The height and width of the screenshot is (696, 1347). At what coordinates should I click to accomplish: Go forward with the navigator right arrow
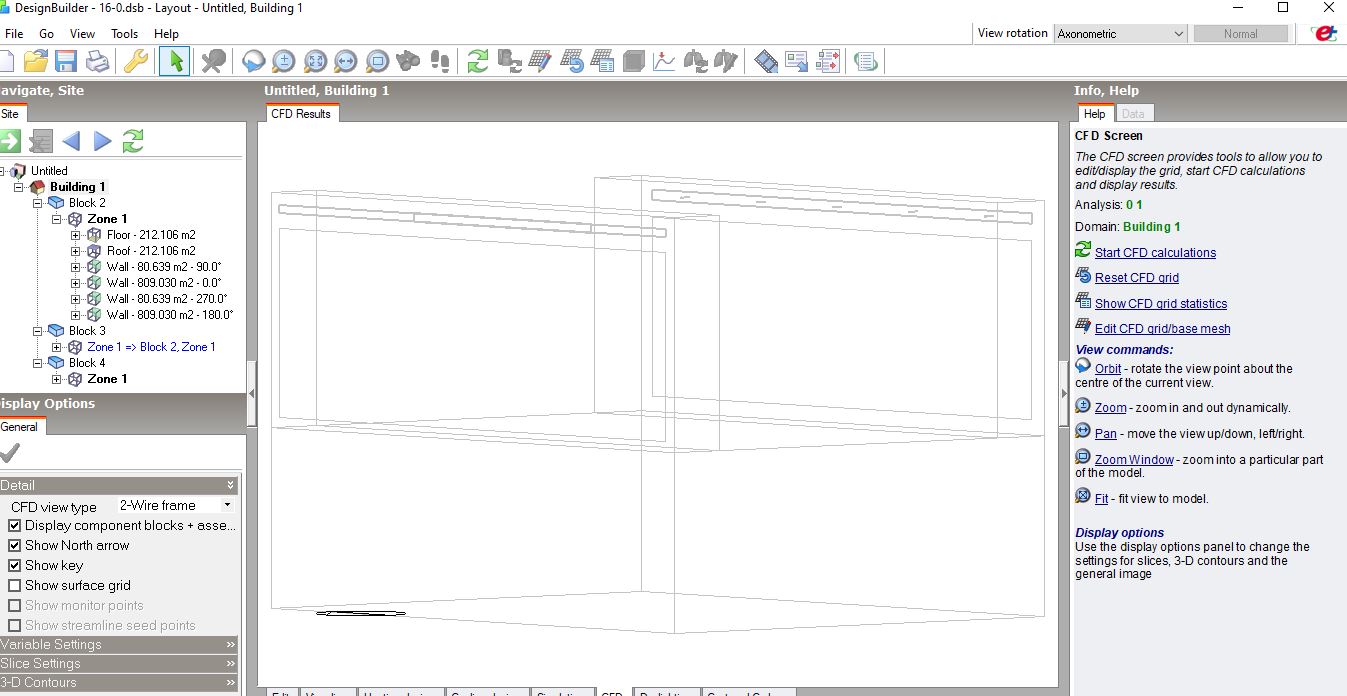coord(102,141)
